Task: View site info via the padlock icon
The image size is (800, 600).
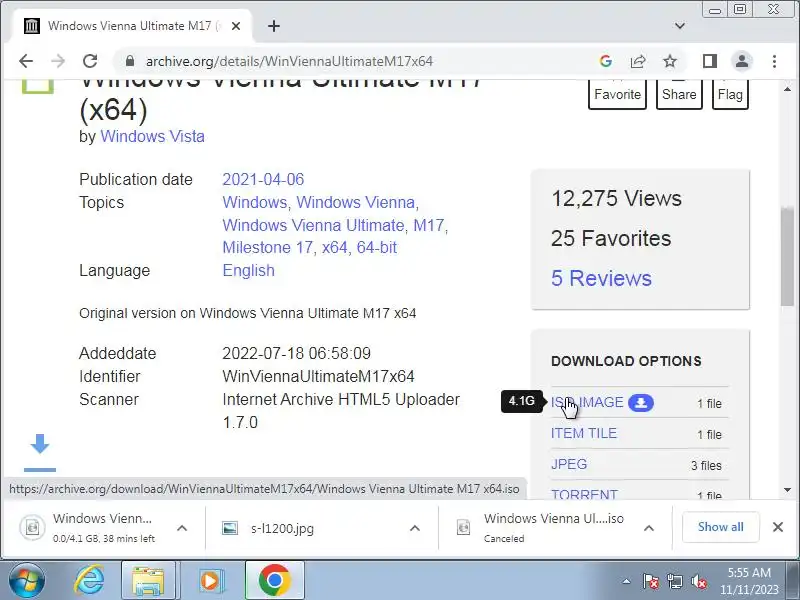Action: pos(130,61)
